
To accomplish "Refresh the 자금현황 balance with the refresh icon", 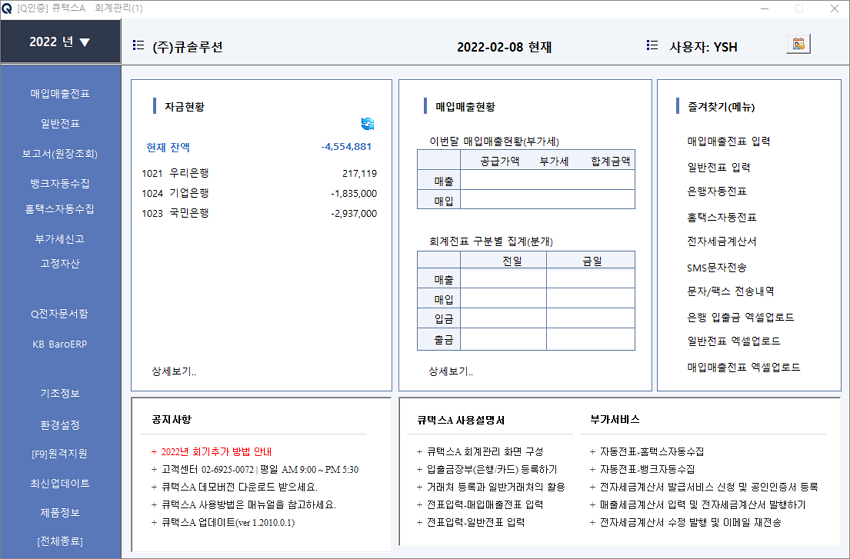I will pos(368,124).
